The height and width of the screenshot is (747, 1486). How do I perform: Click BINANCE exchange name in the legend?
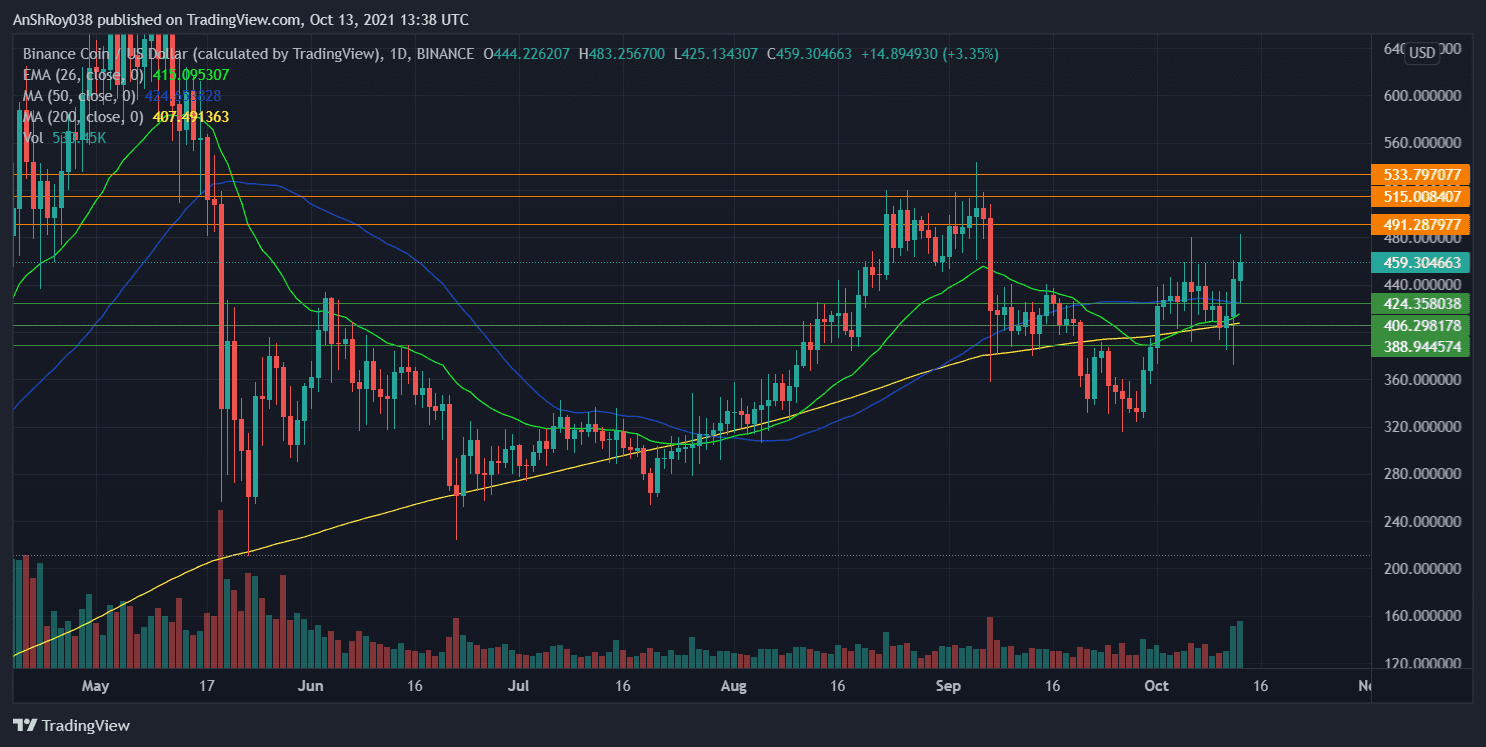447,53
